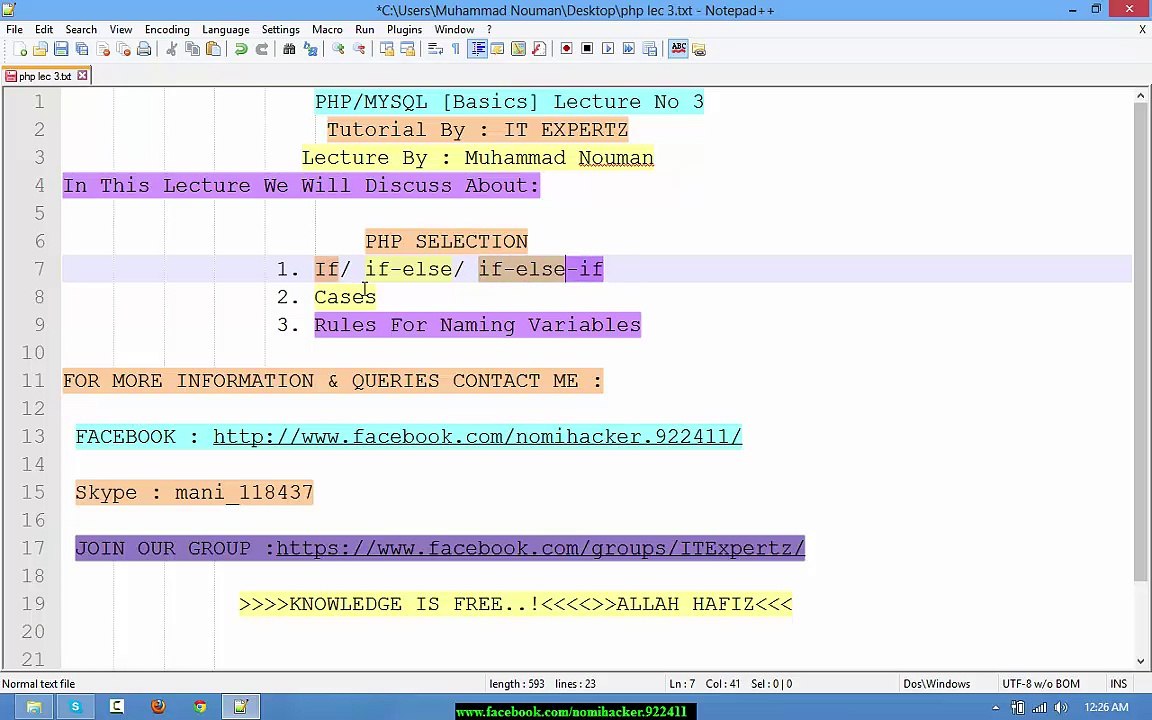
Task: Open the Search menu
Action: (81, 29)
